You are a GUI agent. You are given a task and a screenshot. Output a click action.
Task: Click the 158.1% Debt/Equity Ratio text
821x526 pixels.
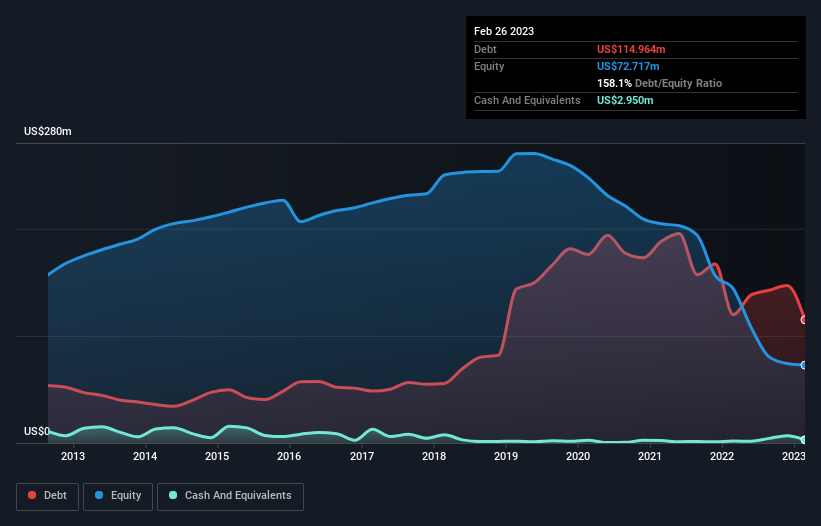click(x=659, y=83)
